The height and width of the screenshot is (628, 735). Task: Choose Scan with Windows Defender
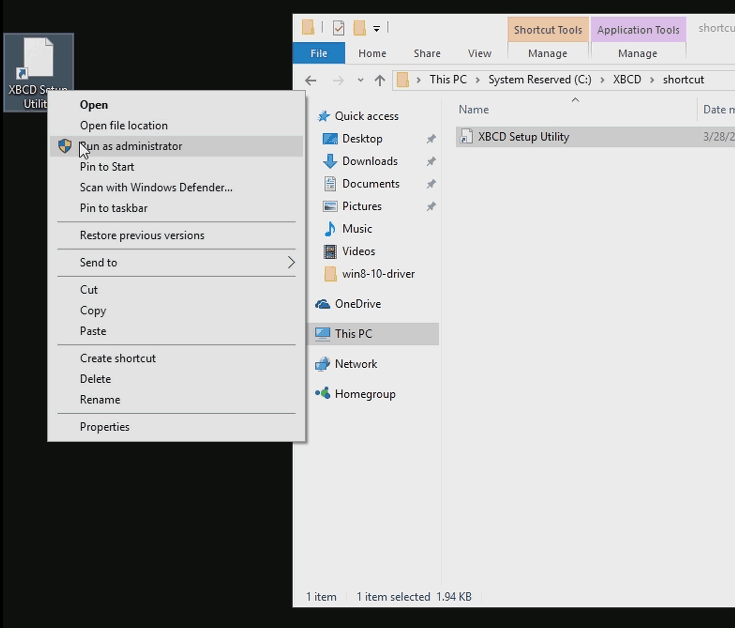tap(176, 187)
